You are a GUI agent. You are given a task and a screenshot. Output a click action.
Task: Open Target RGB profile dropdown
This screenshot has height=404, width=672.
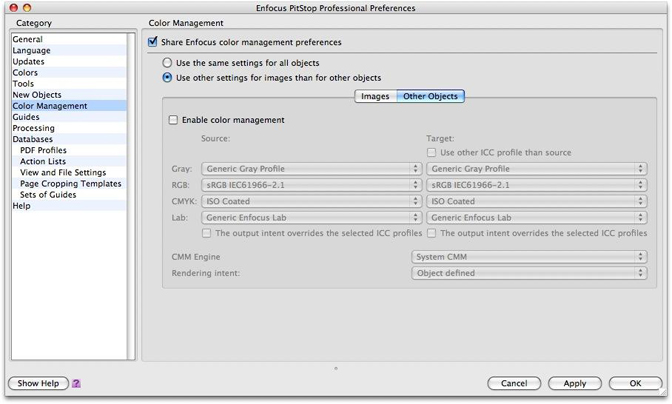point(537,185)
